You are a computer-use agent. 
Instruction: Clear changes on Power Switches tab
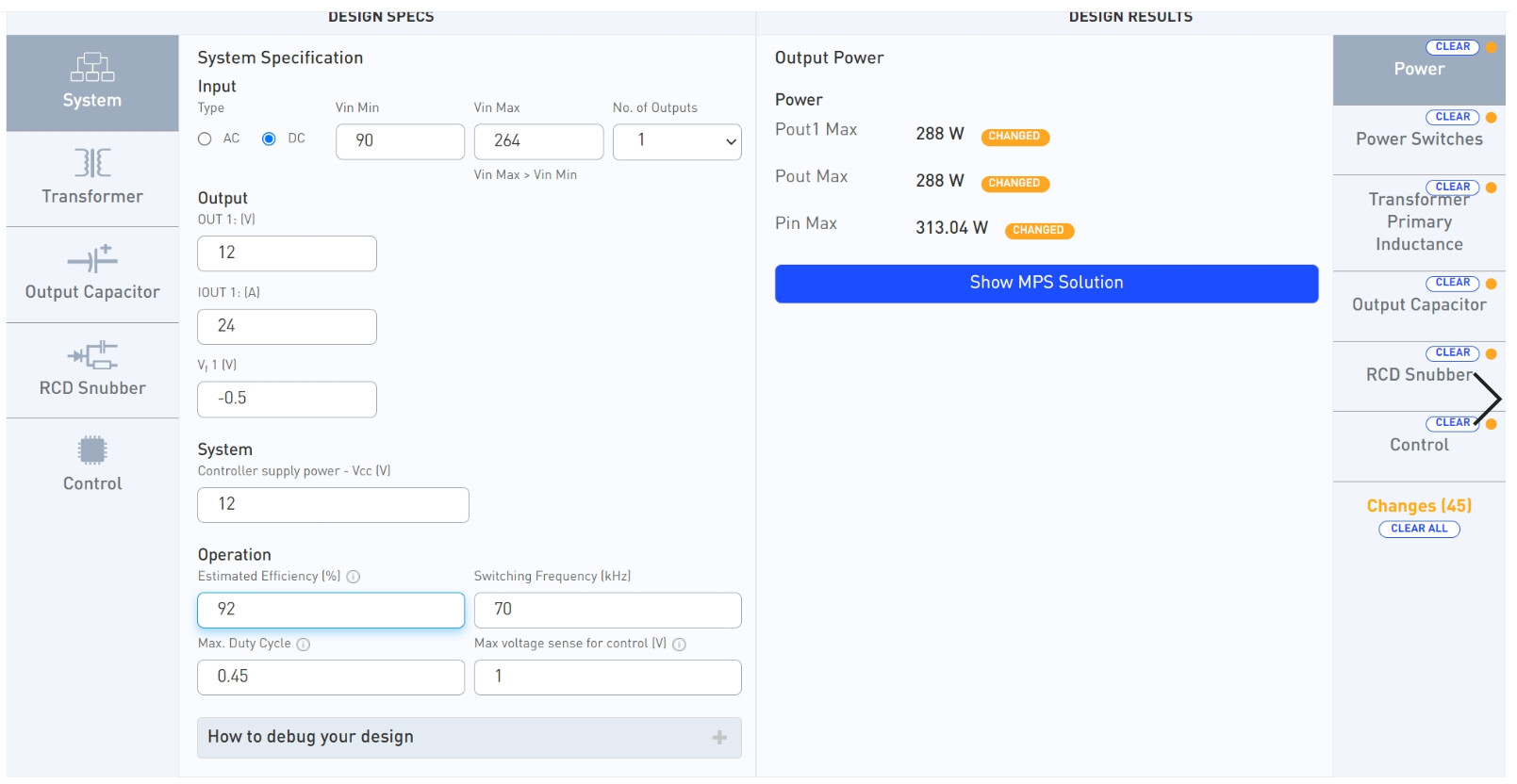[1453, 118]
